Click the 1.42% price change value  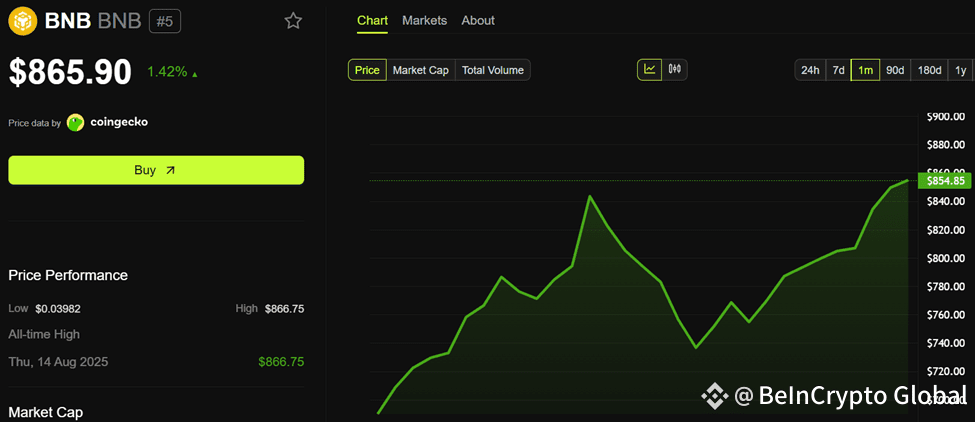click(x=167, y=71)
